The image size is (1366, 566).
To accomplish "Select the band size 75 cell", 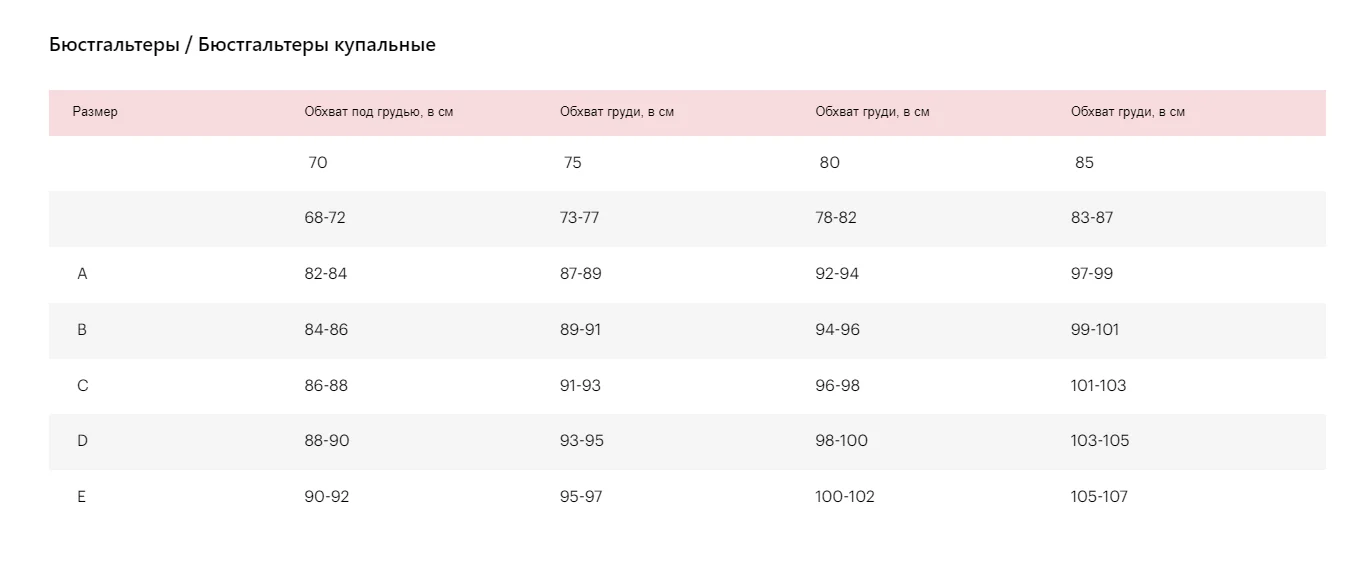I will [x=572, y=163].
